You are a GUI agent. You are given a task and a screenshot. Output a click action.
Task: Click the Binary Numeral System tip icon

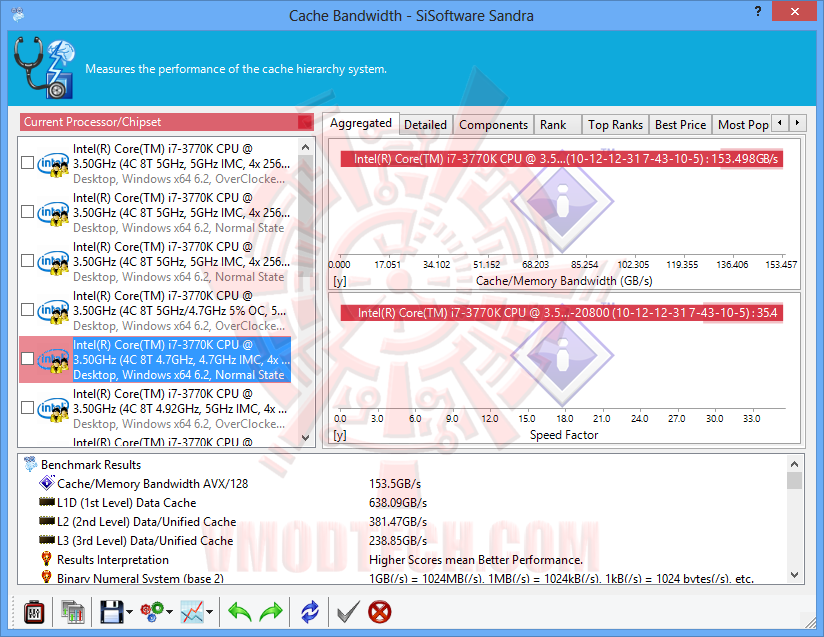coord(47,577)
